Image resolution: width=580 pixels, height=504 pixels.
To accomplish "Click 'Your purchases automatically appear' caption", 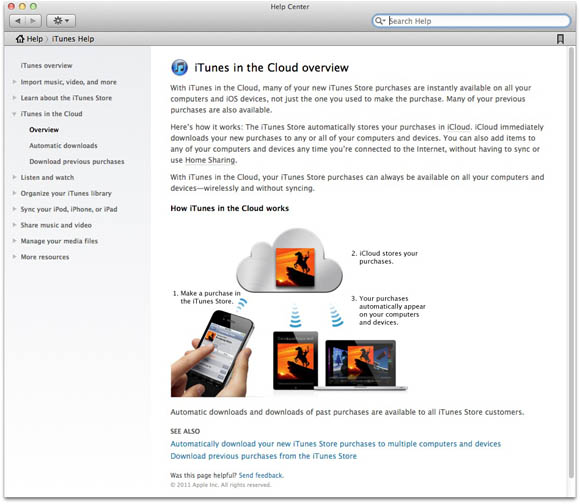I will tap(388, 310).
